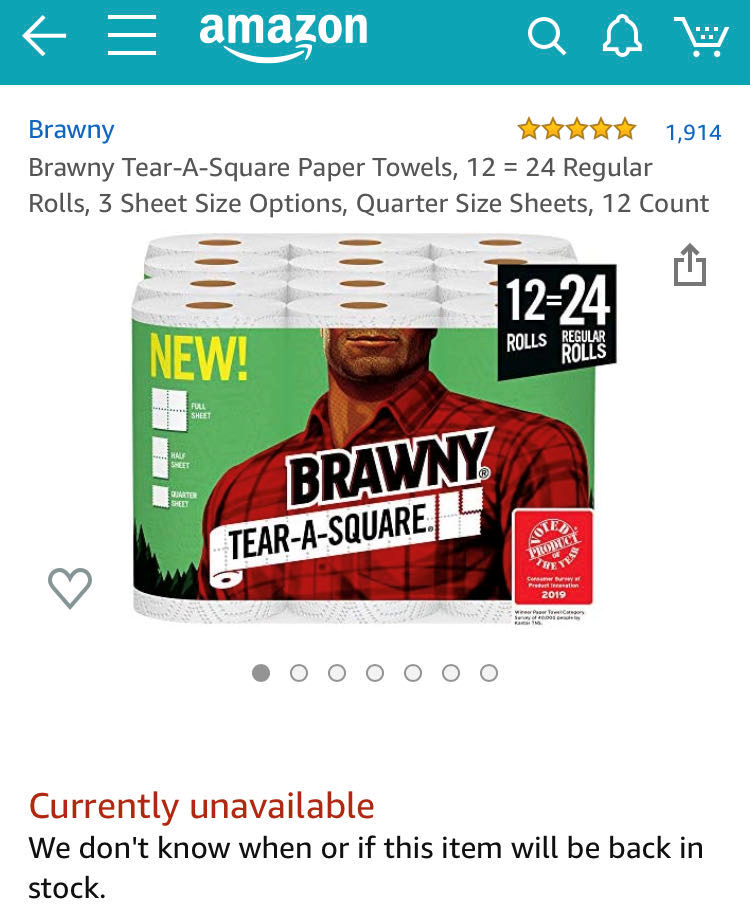Open search with magnifying glass icon
The height and width of the screenshot is (916, 750).
(x=546, y=37)
